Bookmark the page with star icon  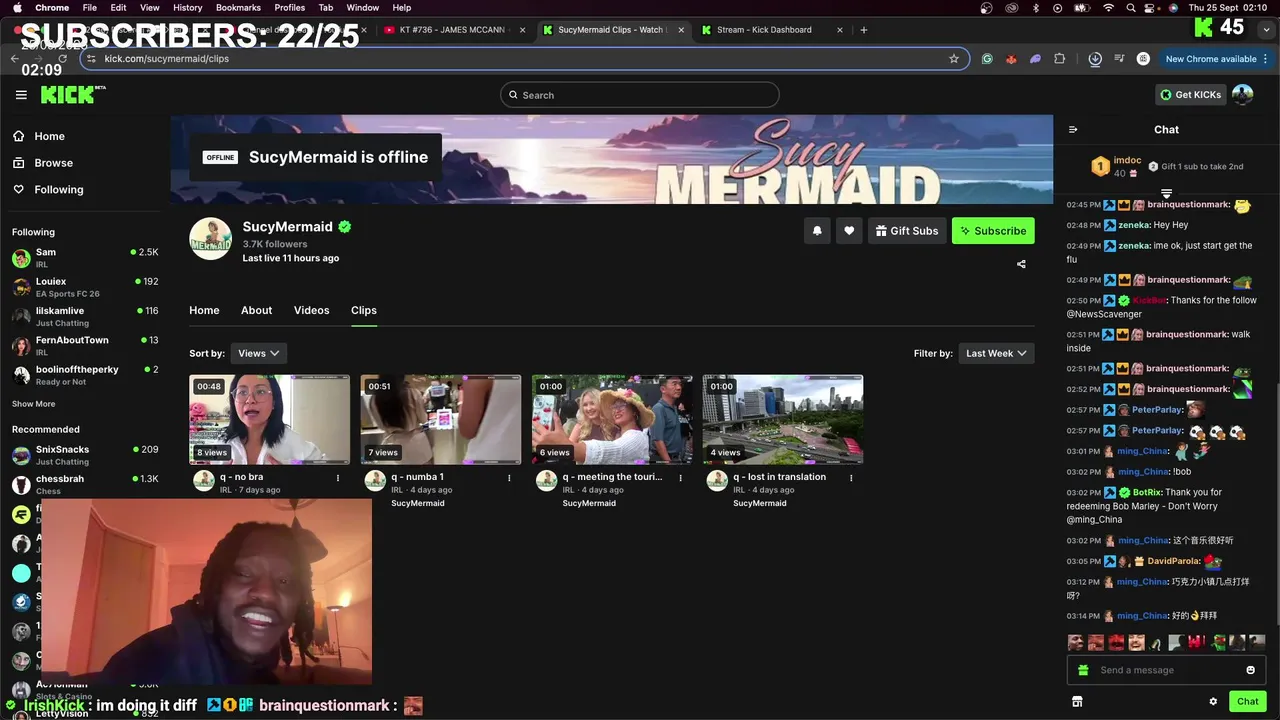[954, 59]
